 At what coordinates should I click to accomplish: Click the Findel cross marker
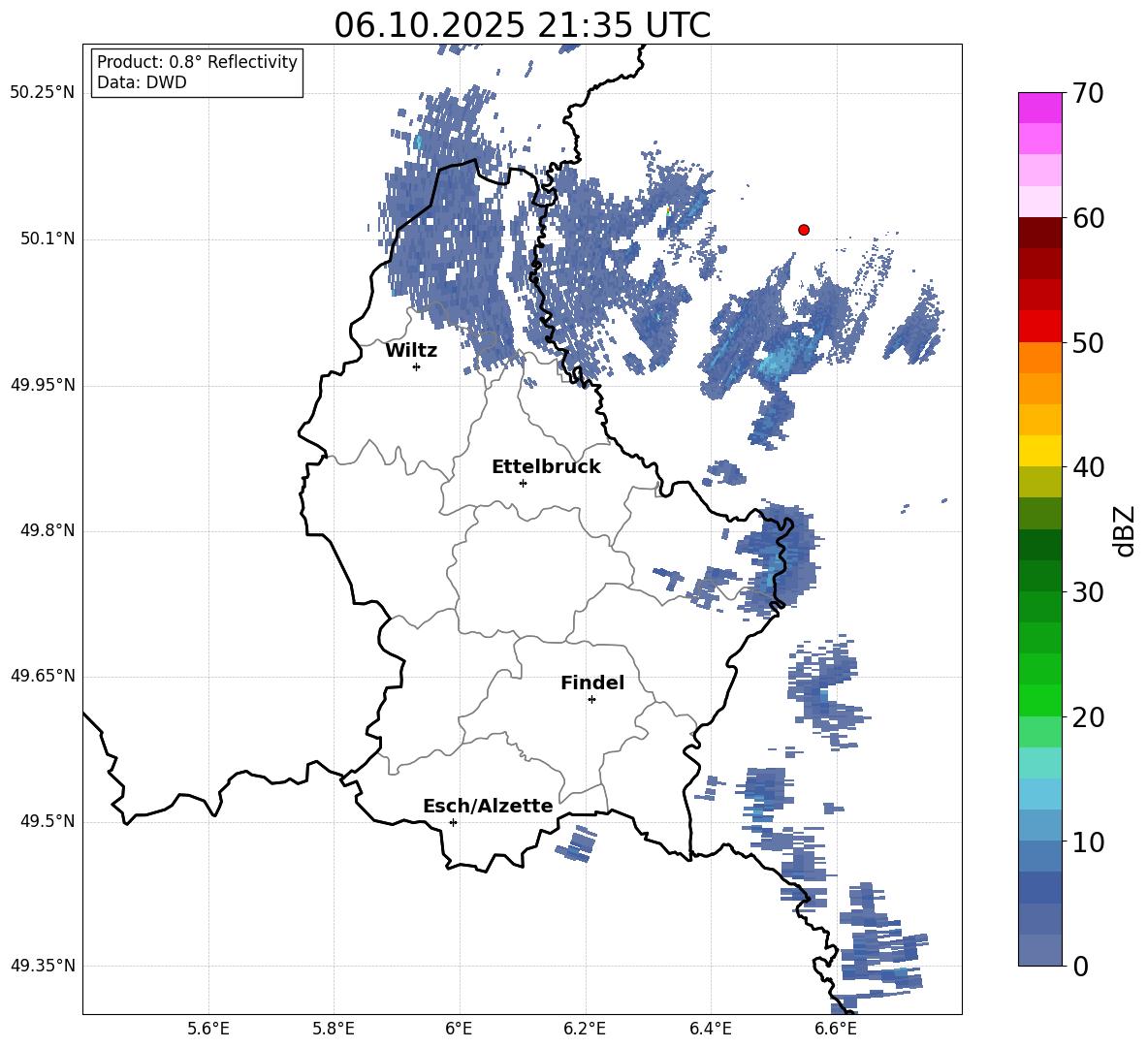coord(591,700)
